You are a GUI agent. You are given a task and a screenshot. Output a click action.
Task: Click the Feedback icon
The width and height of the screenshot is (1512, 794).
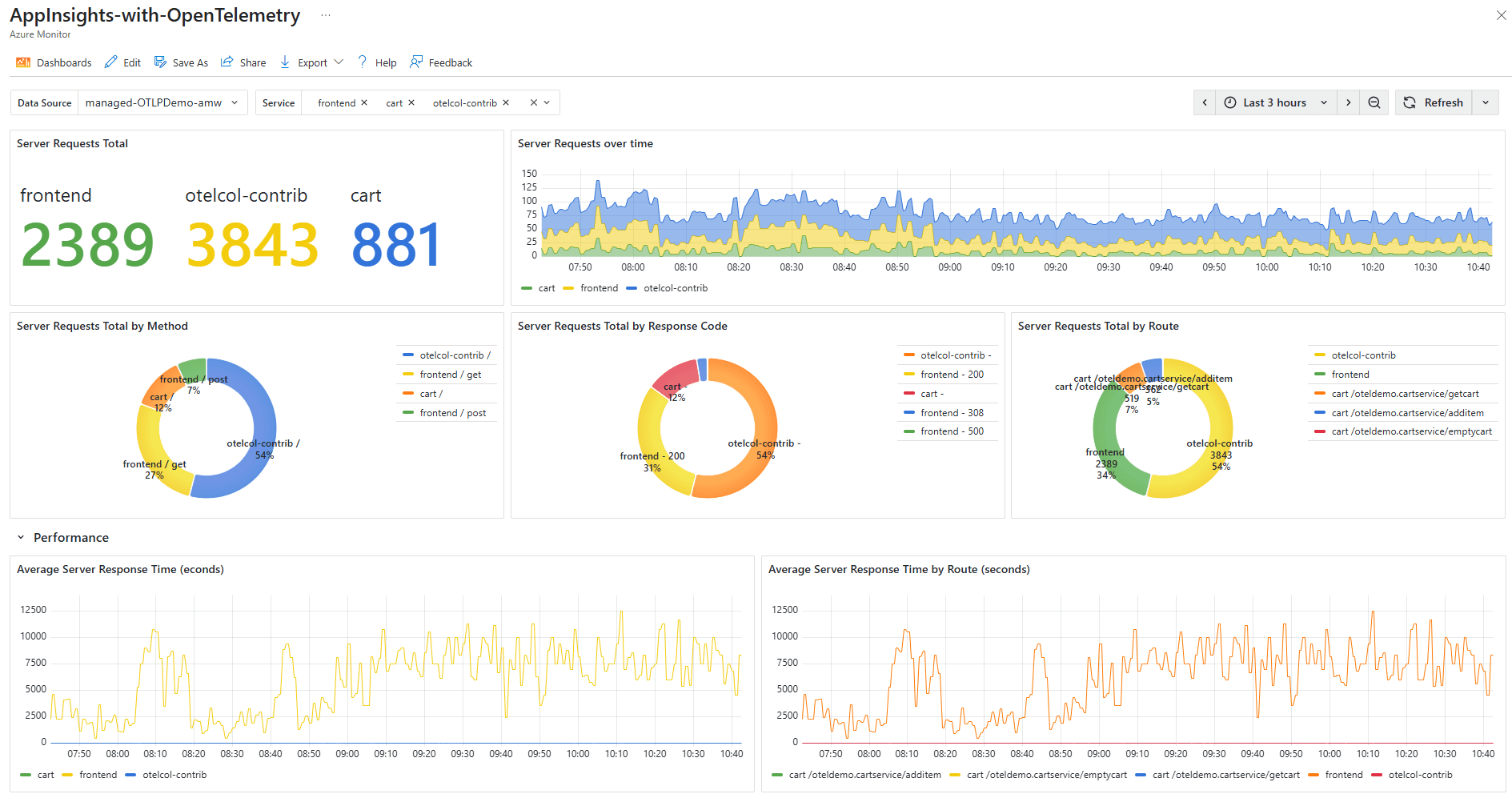click(416, 62)
